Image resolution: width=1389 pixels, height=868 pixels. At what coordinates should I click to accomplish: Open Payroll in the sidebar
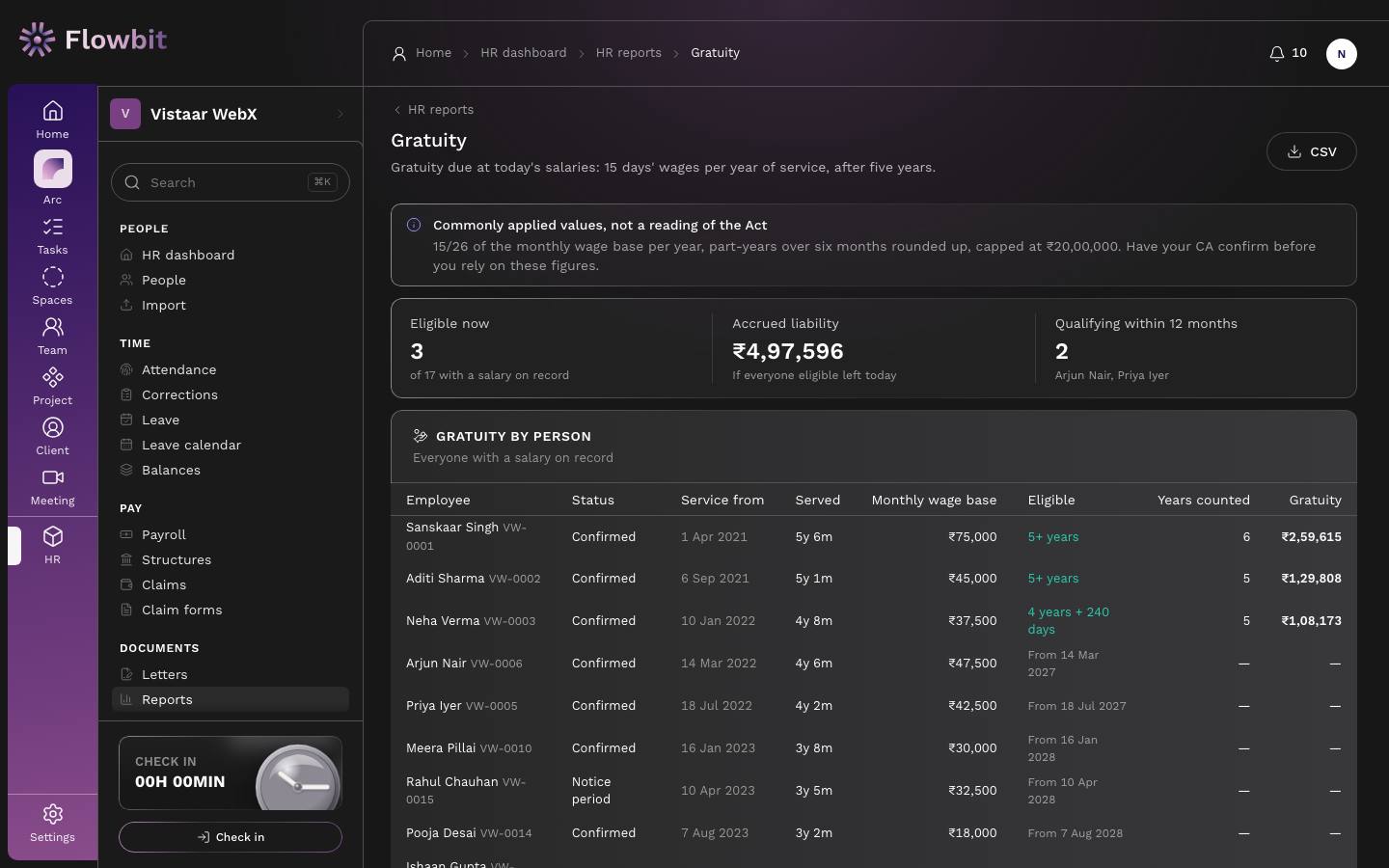(x=231, y=534)
